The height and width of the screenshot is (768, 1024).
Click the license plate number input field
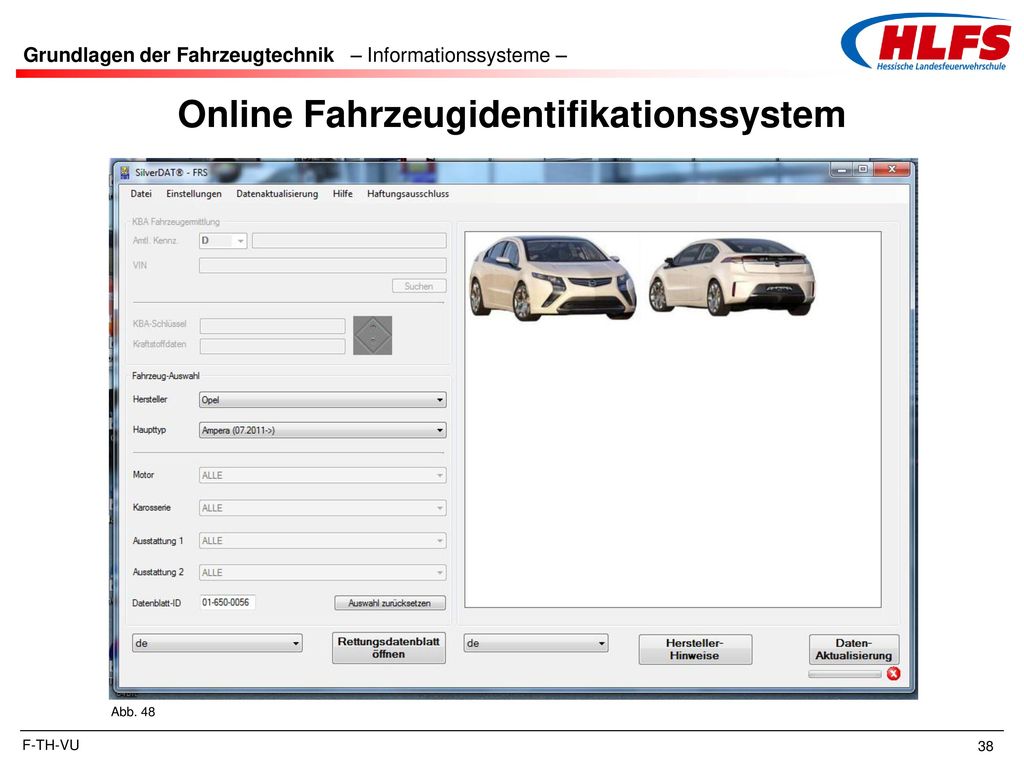coord(349,241)
